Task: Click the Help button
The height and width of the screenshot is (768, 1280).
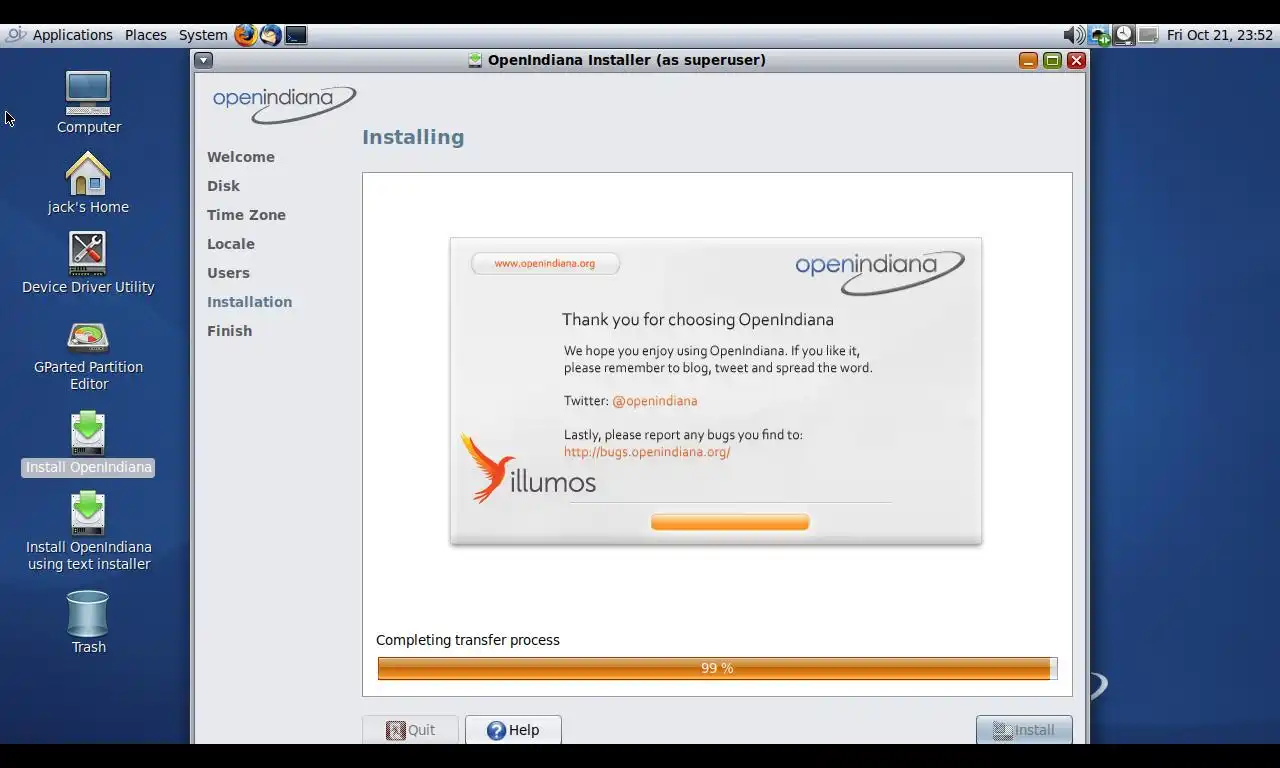Action: coord(513,730)
